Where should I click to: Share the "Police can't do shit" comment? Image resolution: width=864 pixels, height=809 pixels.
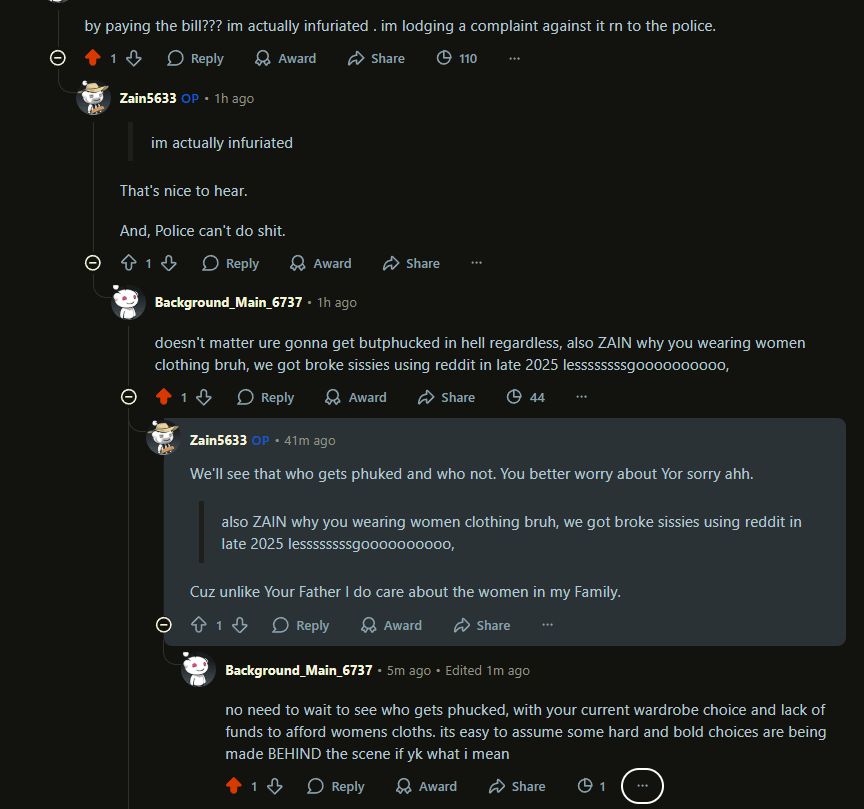(411, 263)
